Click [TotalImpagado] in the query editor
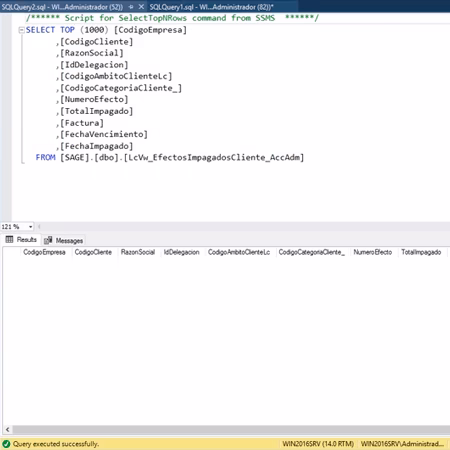 96,111
